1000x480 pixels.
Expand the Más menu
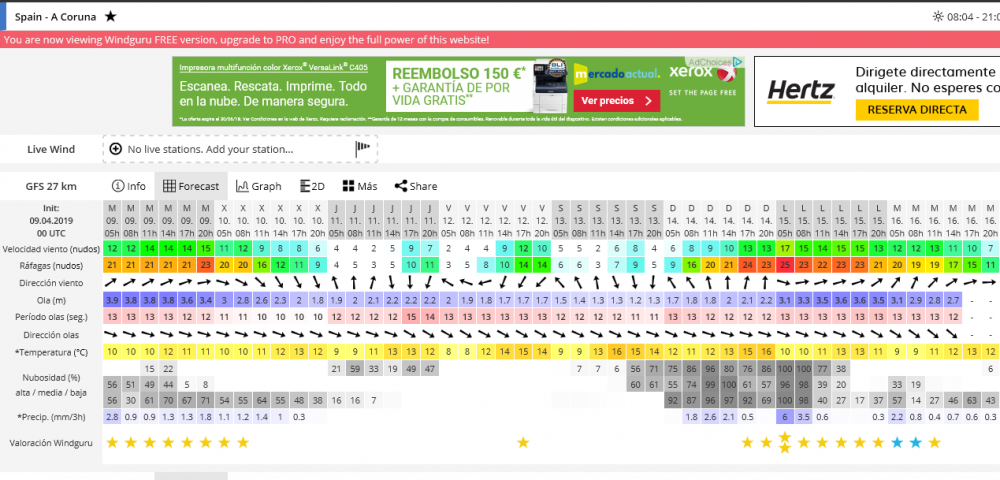tap(359, 186)
